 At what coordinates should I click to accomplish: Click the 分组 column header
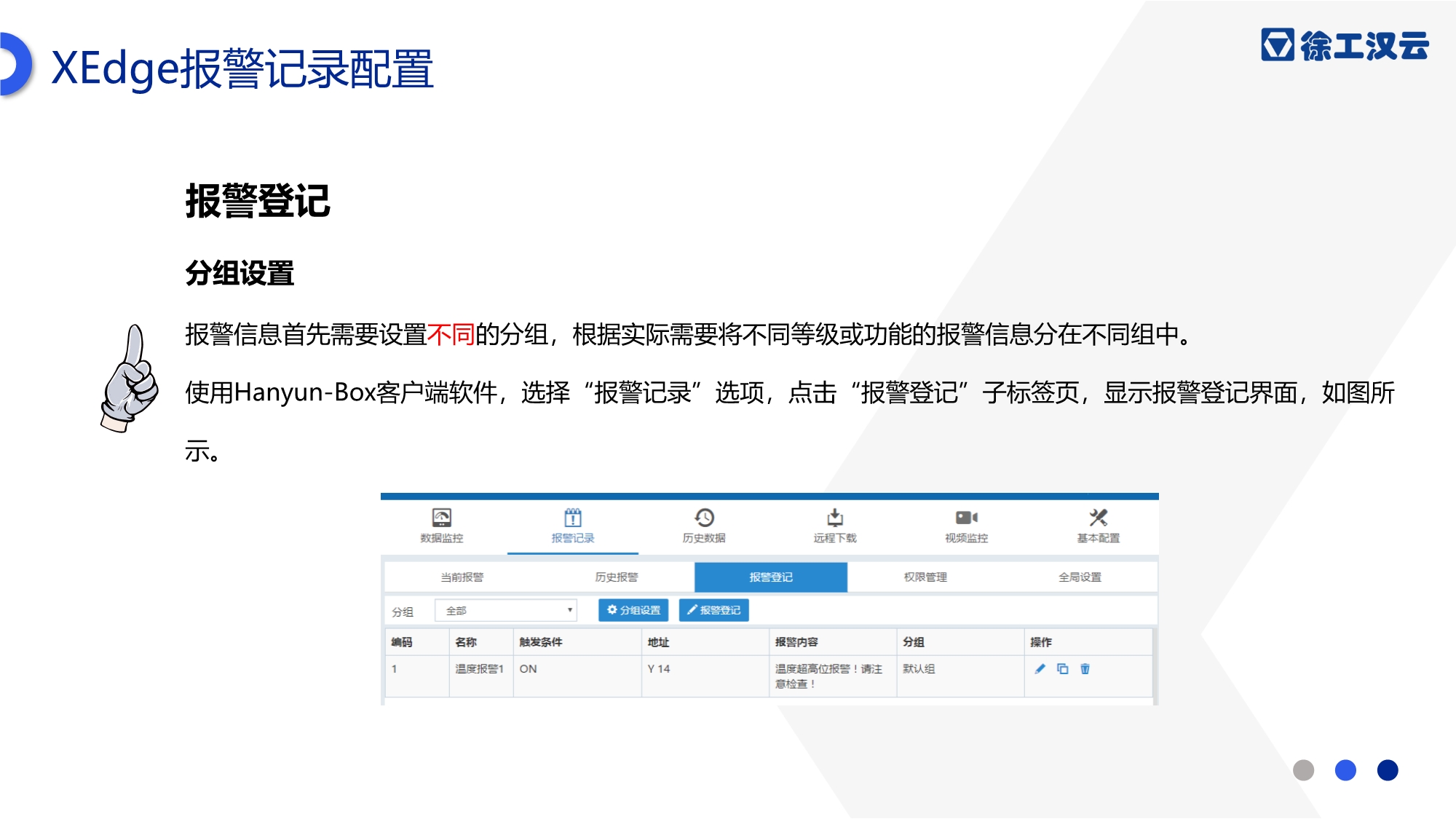click(x=960, y=642)
